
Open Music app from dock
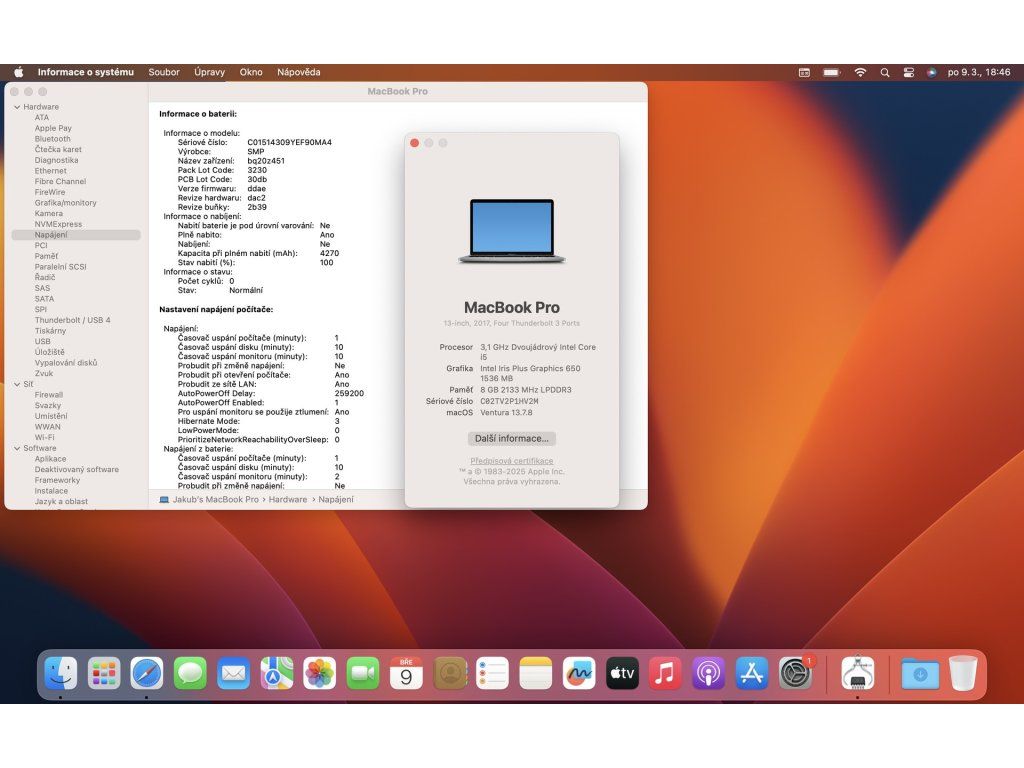tap(665, 673)
